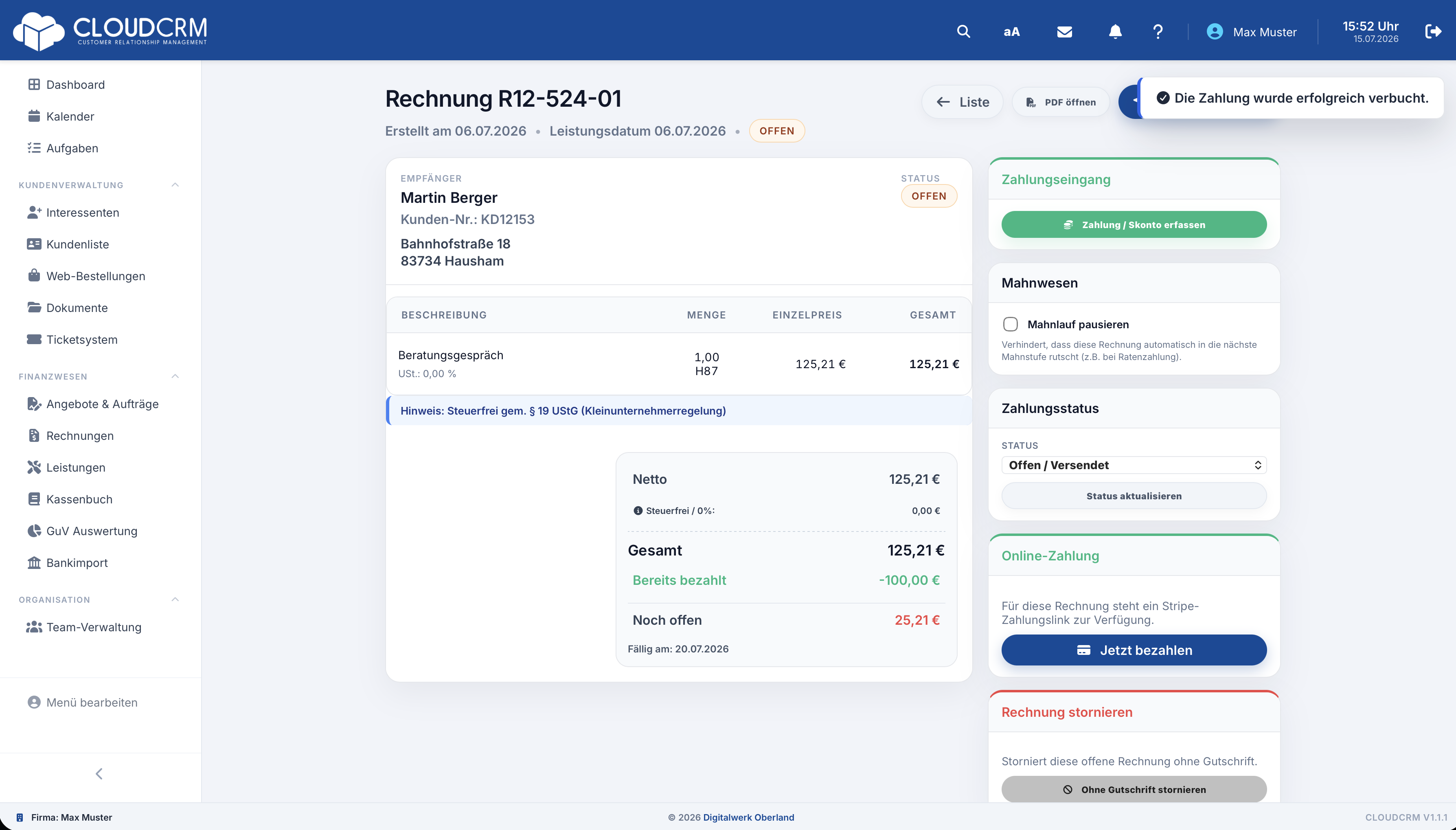Open the Status dropdown Offen / Versendet

[1134, 465]
